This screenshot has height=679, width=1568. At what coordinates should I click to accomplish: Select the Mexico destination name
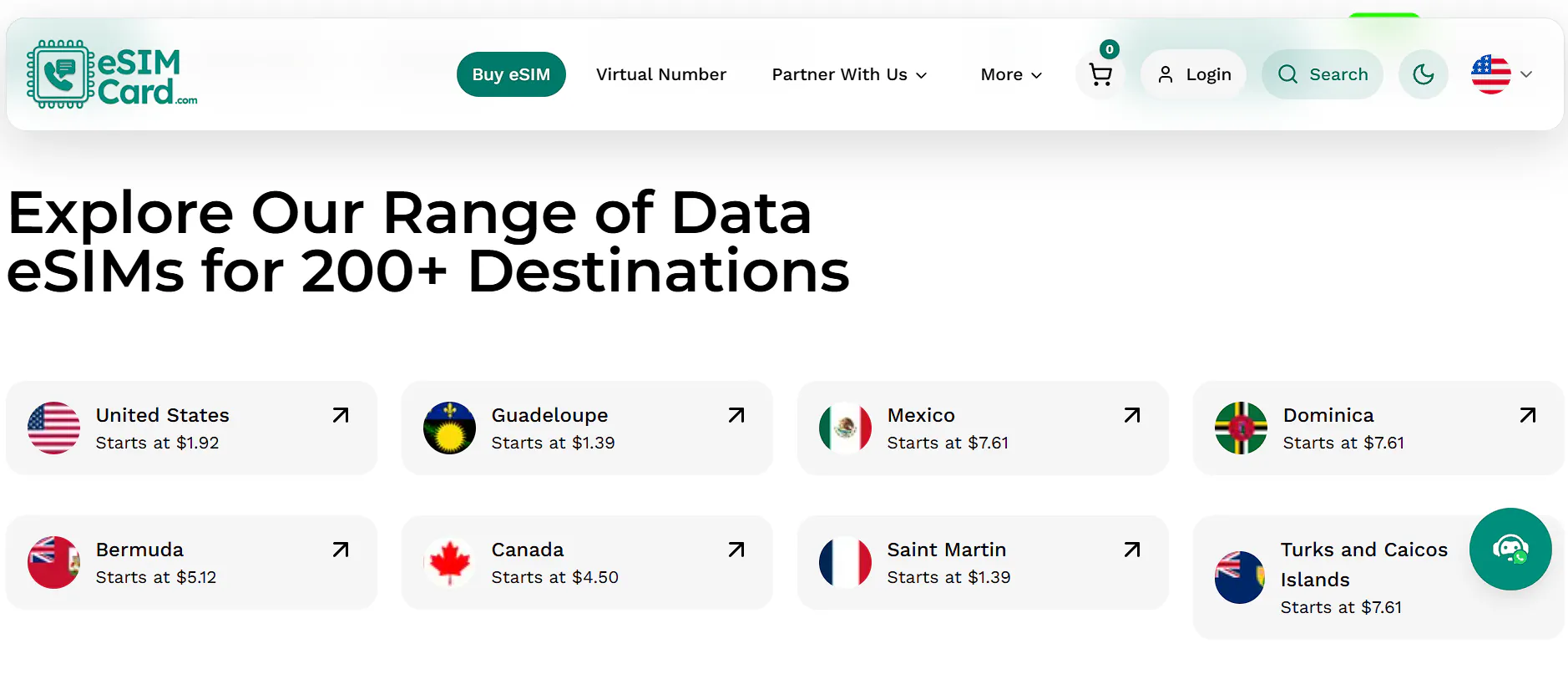tap(921, 415)
